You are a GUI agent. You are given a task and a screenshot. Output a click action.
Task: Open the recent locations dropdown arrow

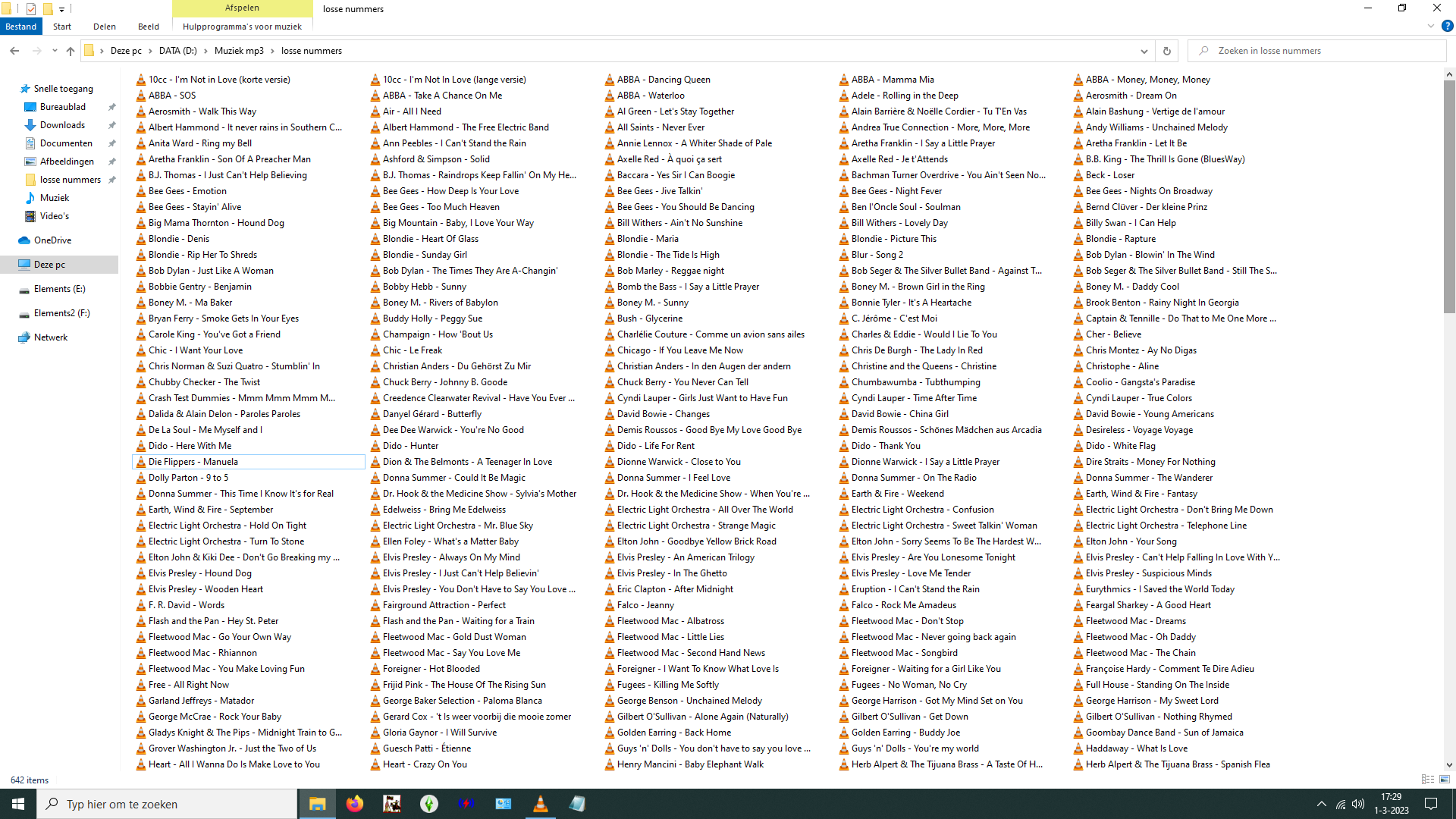tap(55, 51)
